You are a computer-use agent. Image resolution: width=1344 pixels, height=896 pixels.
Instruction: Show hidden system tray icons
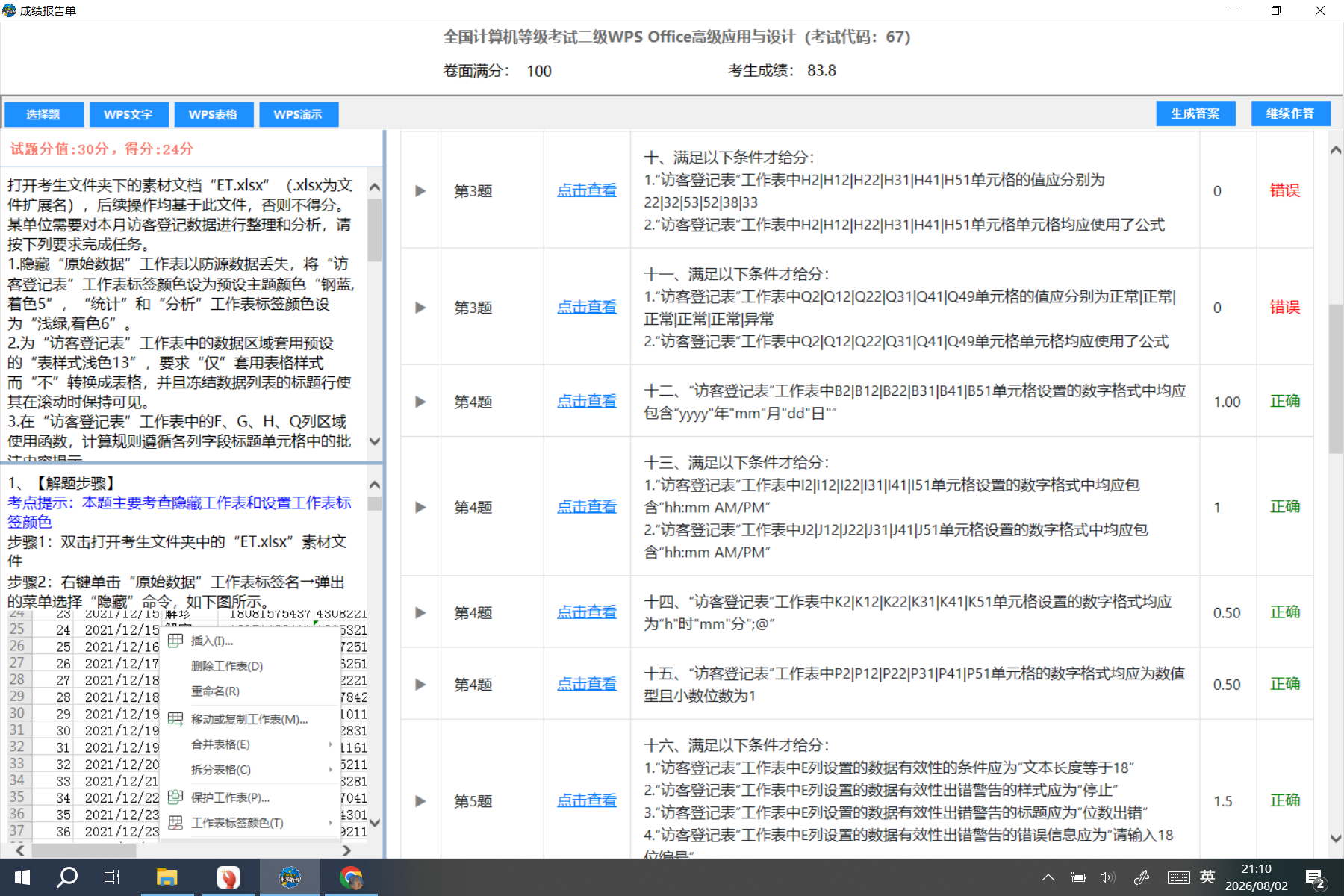point(1048,877)
